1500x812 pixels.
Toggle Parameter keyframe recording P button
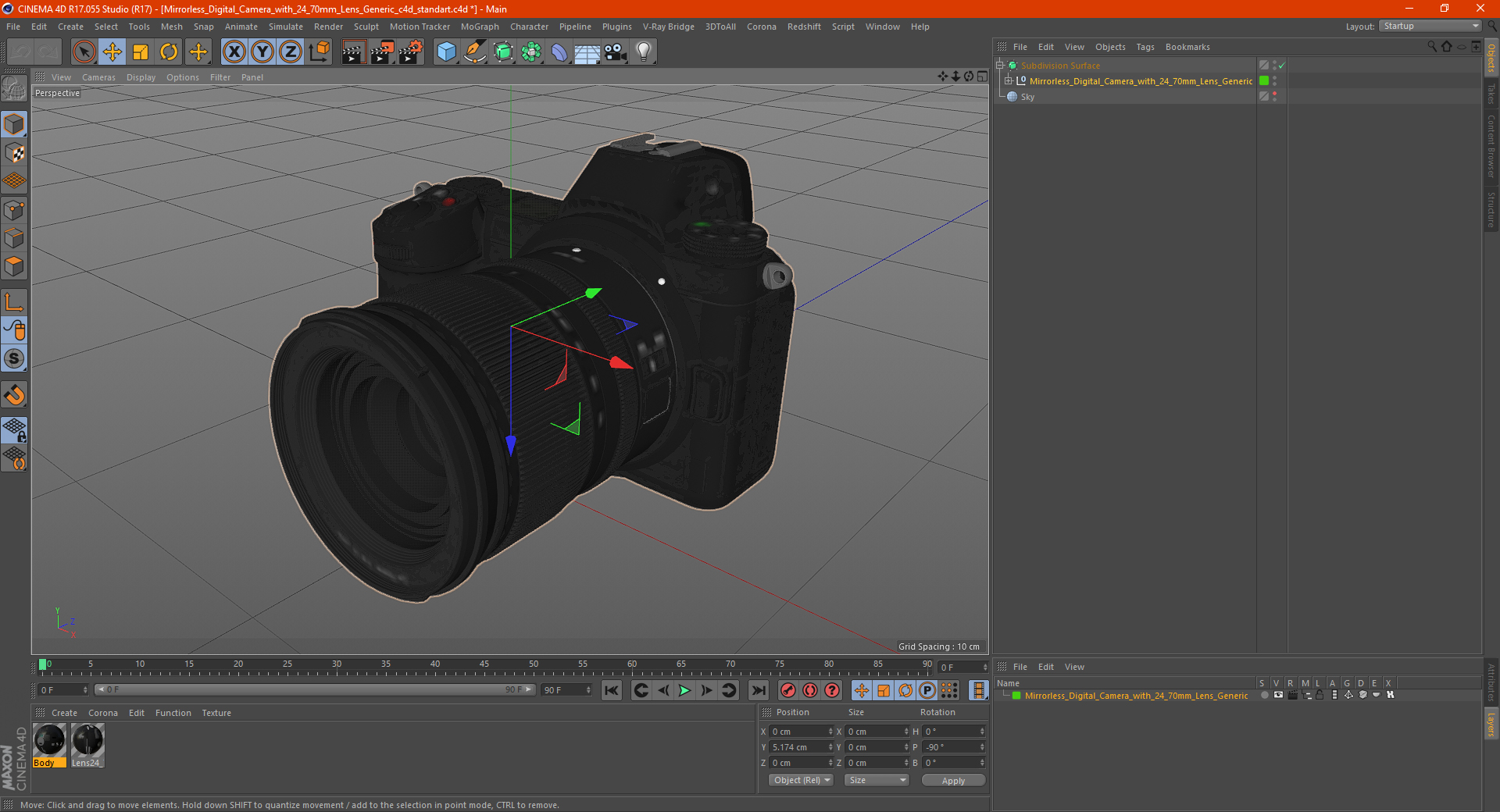pos(927,690)
